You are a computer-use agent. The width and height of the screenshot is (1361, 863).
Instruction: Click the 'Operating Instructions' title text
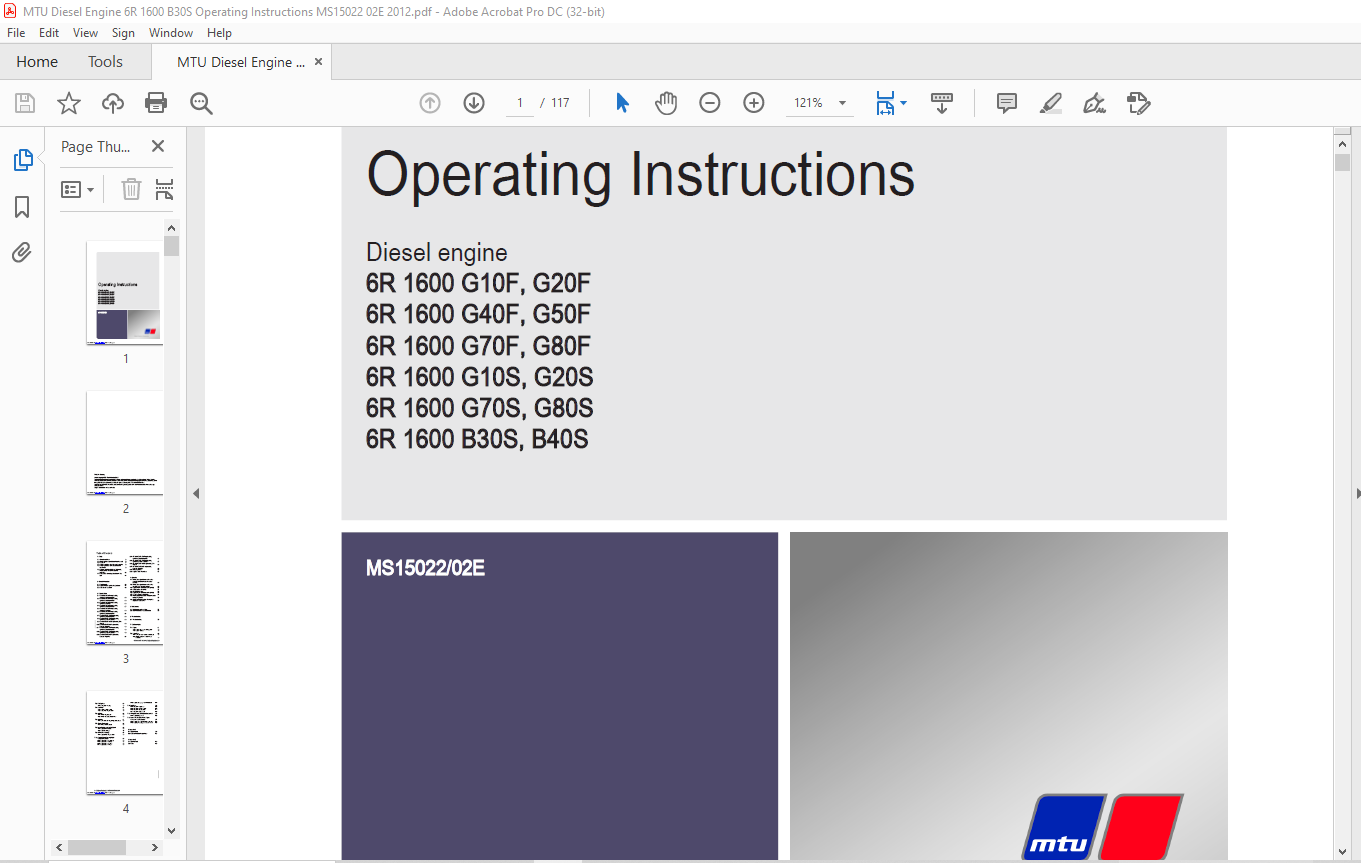pyautogui.click(x=640, y=174)
